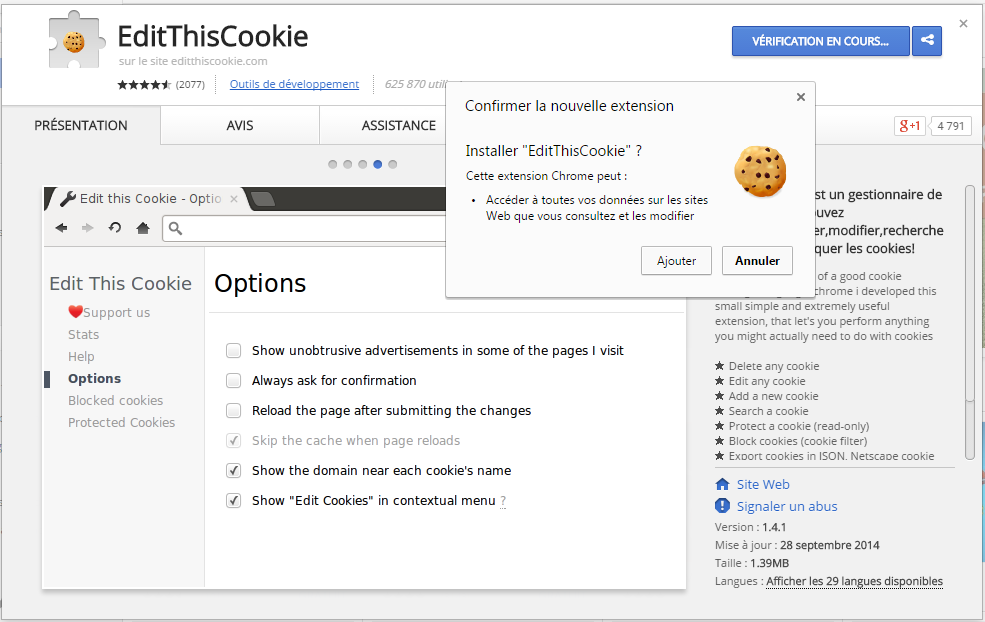Select Protected Cookies in the sidebar
The width and height of the screenshot is (985, 622).
pos(121,422)
